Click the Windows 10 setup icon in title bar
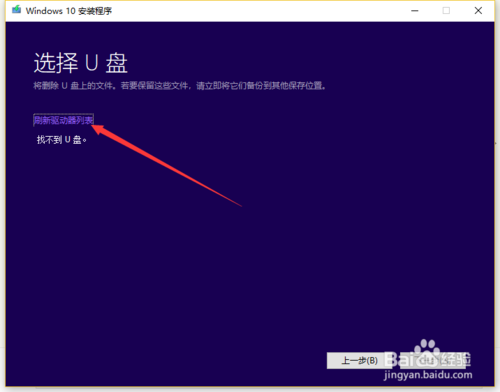The width and height of the screenshot is (500, 392). pyautogui.click(x=16, y=10)
